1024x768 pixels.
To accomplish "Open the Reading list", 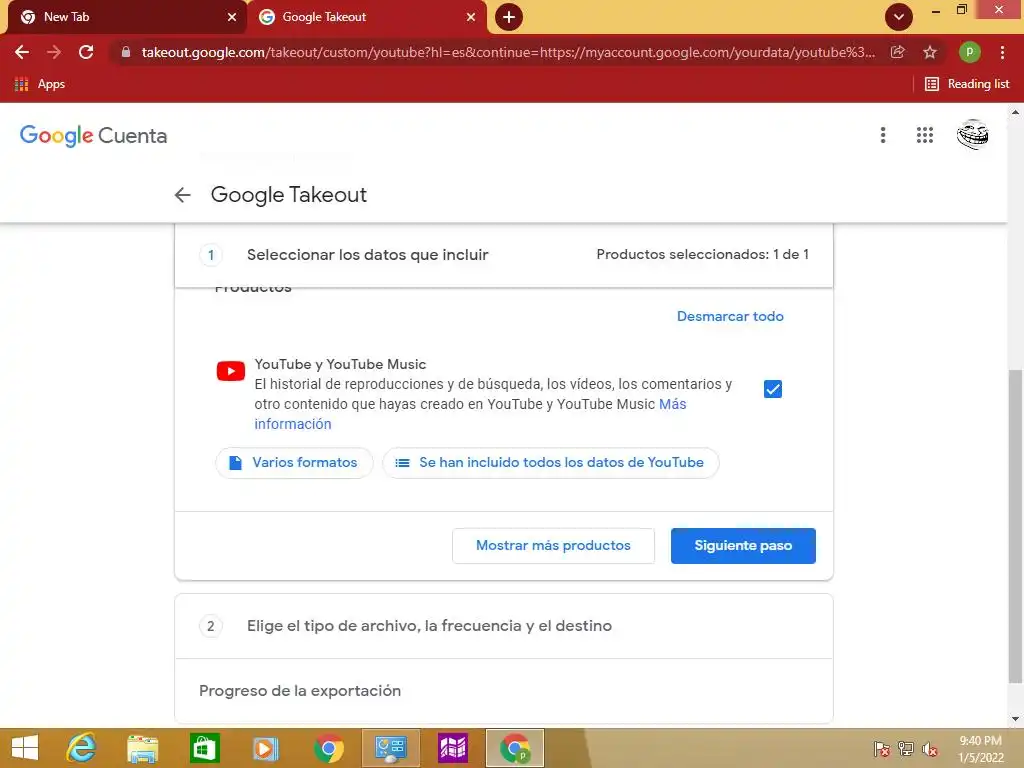I will coord(967,84).
